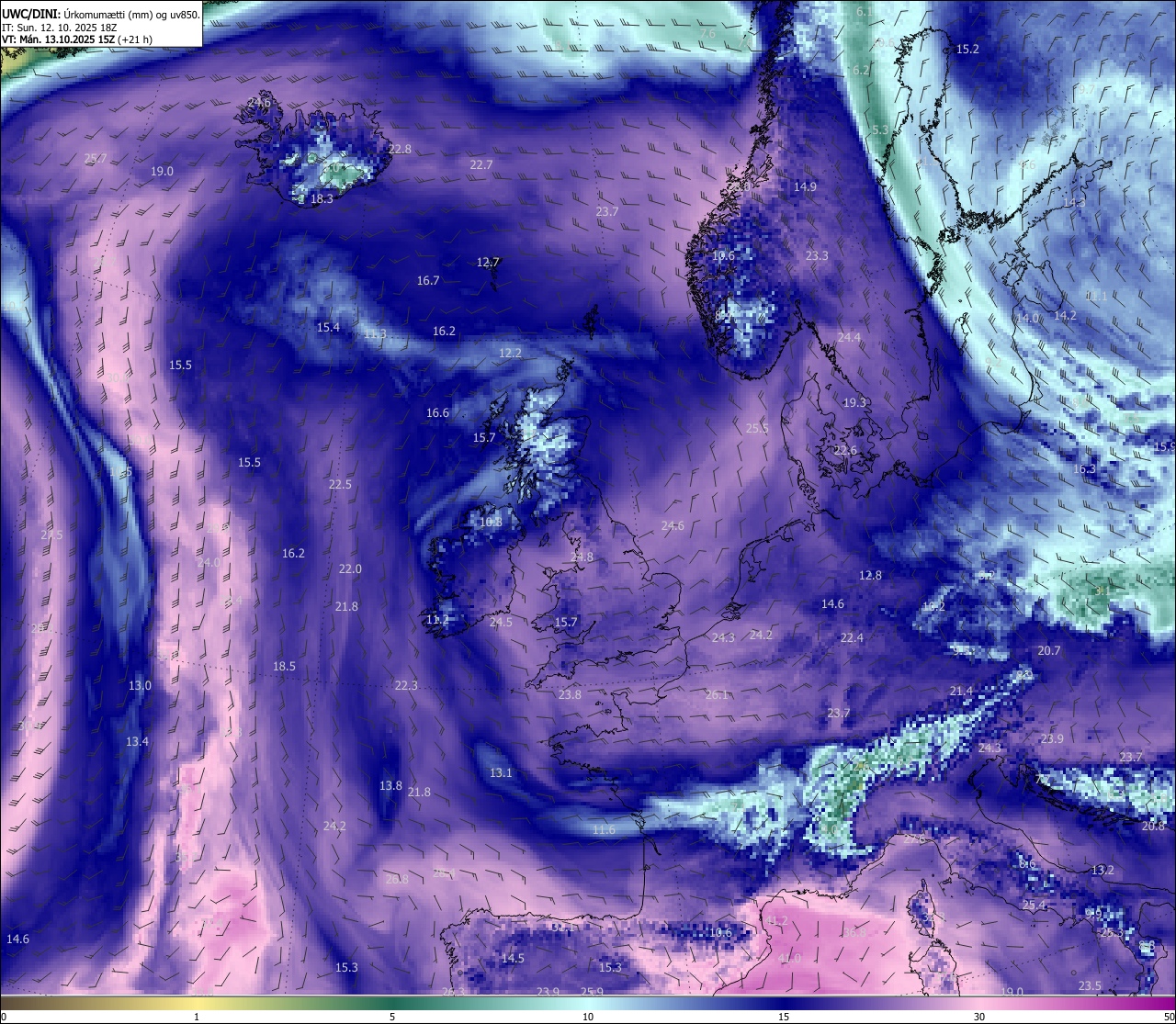Click the 13.1 value near Brittany
Viewport: 1176px width, 1024px height.
501,772
